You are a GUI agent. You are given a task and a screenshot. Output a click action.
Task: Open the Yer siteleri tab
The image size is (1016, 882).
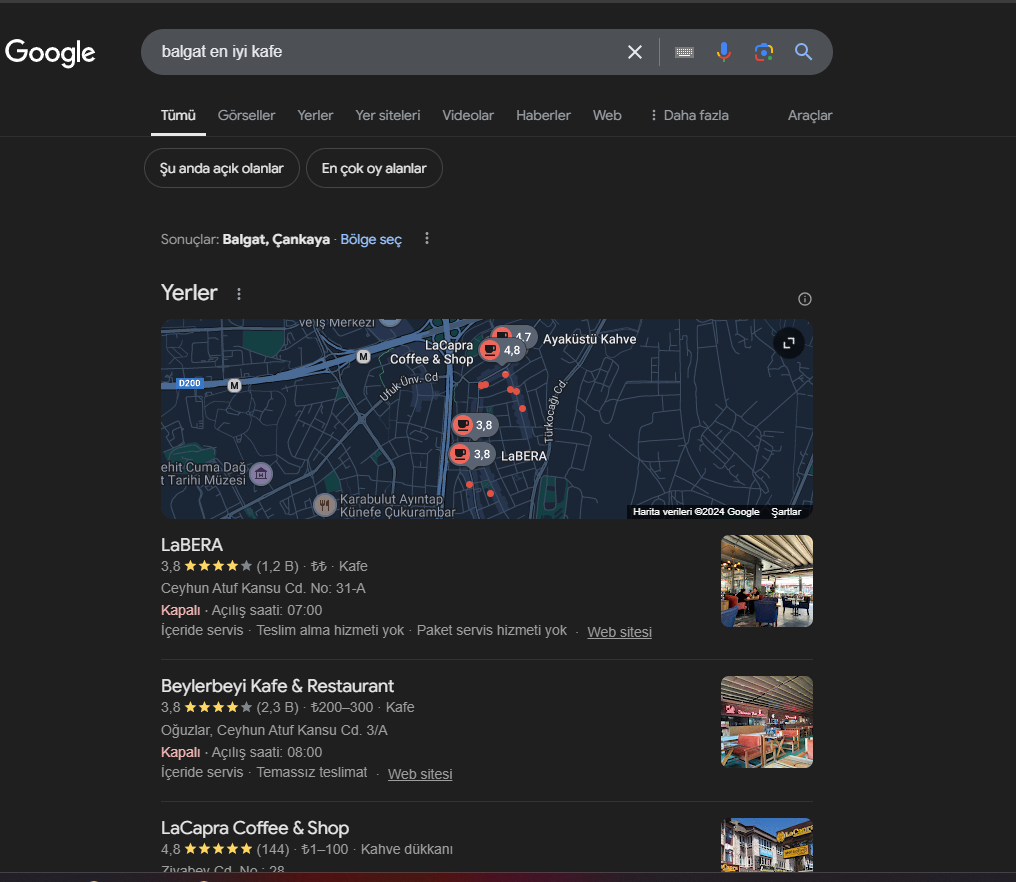click(387, 115)
